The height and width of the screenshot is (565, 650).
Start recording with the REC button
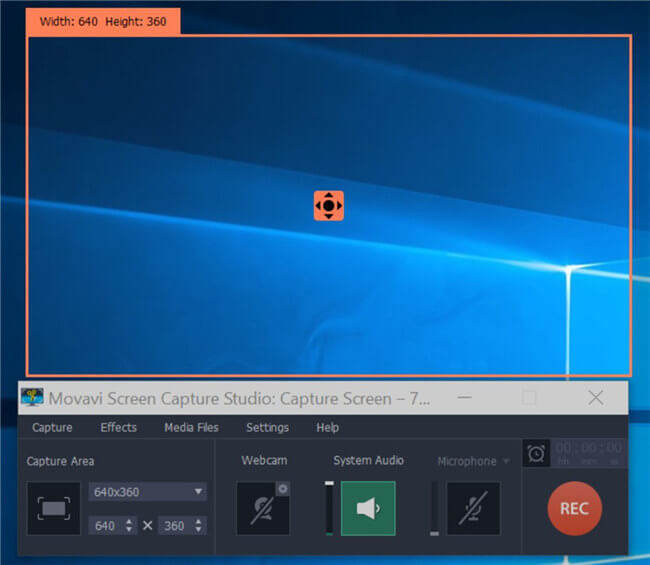pyautogui.click(x=574, y=508)
